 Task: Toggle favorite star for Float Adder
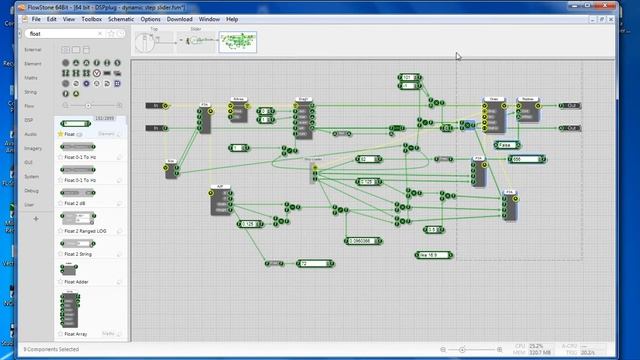pyautogui.click(x=60, y=282)
